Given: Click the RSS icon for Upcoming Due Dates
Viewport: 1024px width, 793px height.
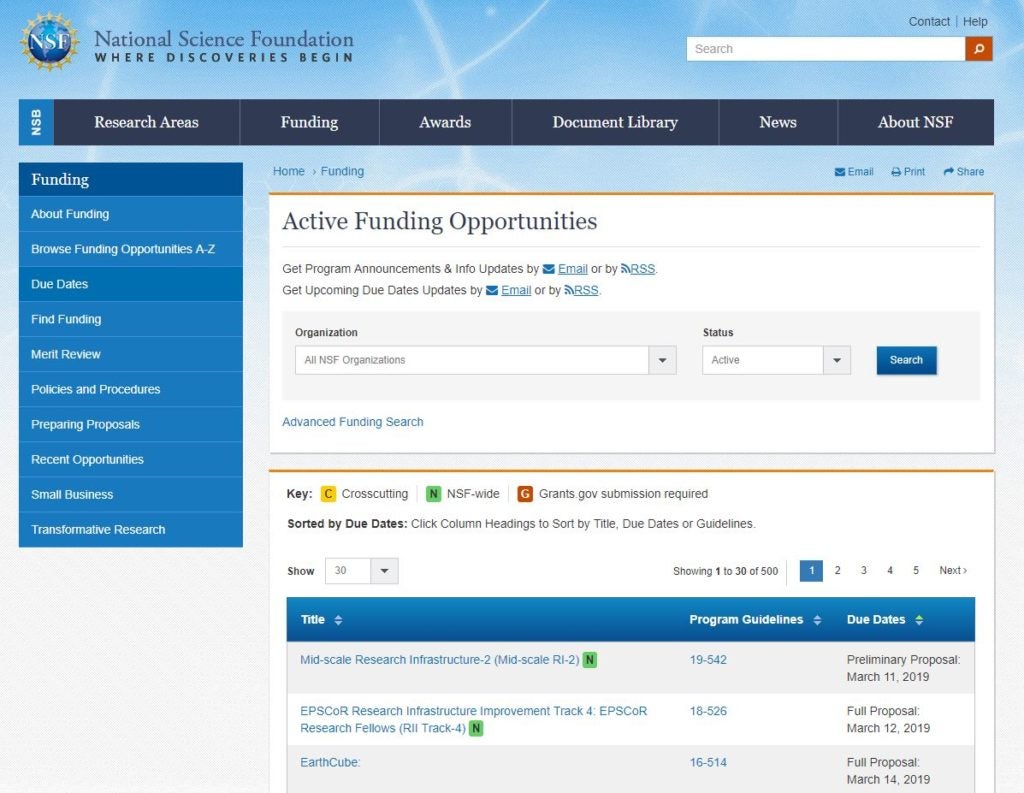Looking at the screenshot, I should [569, 290].
